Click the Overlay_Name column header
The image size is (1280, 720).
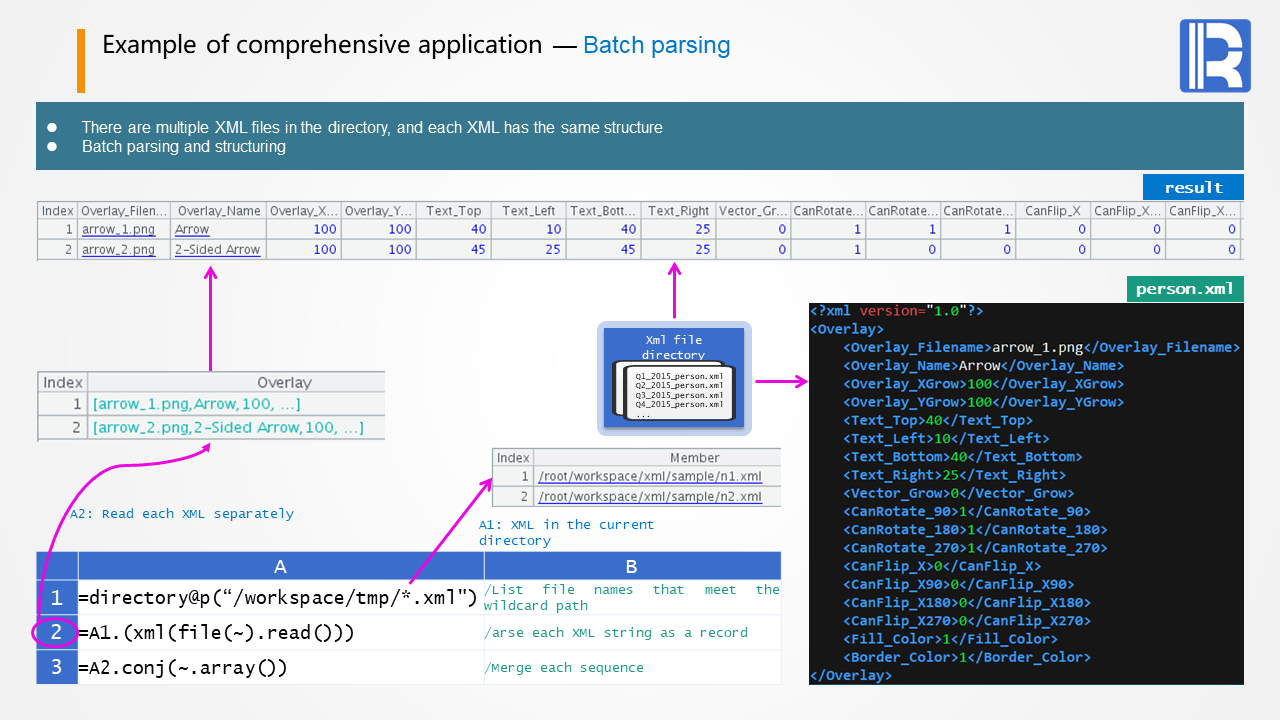click(217, 211)
